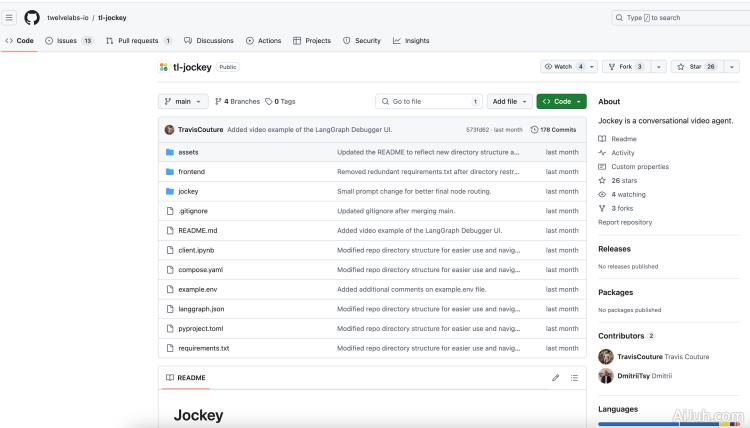Click the README edit pencil icon
Image resolution: width=750 pixels, height=428 pixels.
click(556, 377)
